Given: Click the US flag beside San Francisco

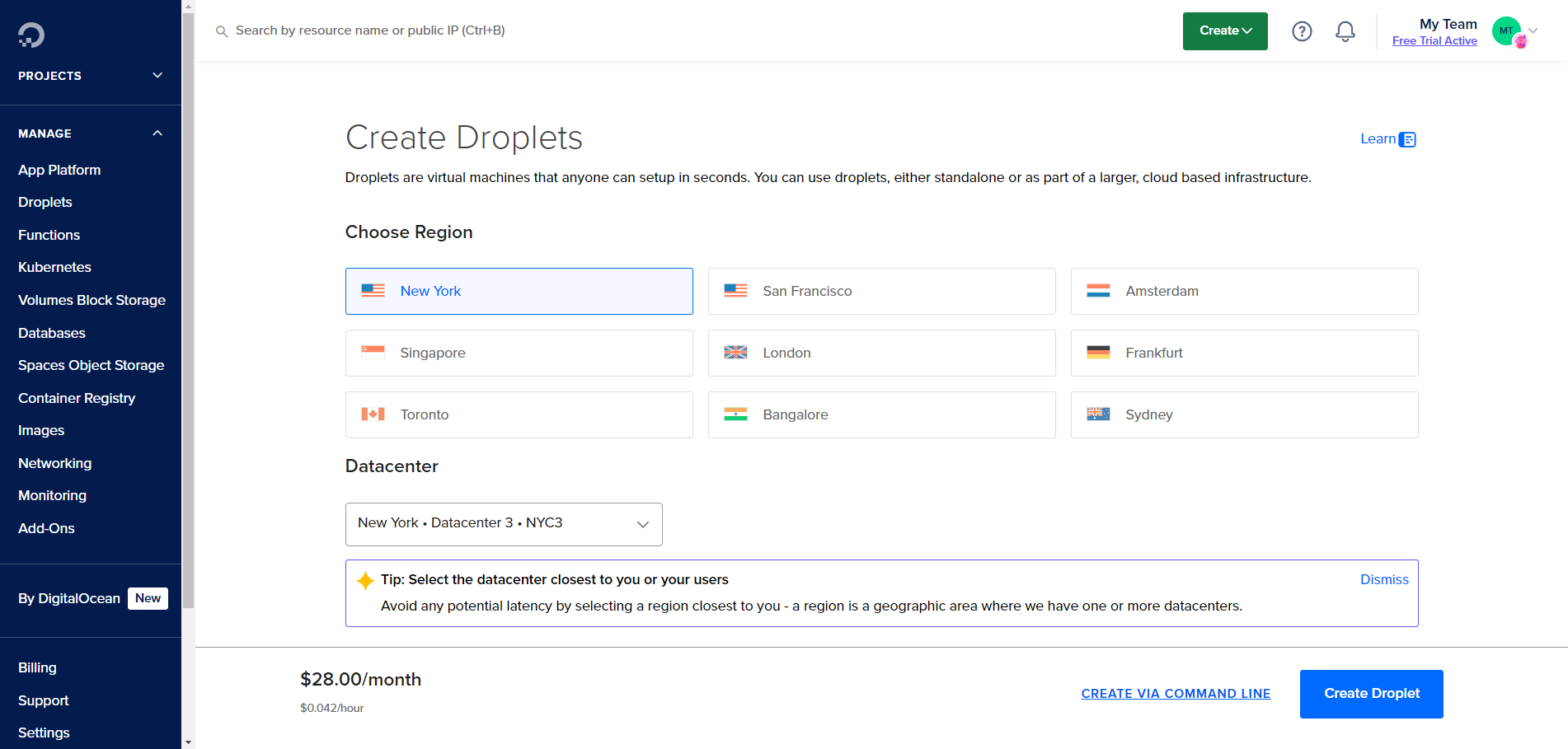Looking at the screenshot, I should click(735, 291).
